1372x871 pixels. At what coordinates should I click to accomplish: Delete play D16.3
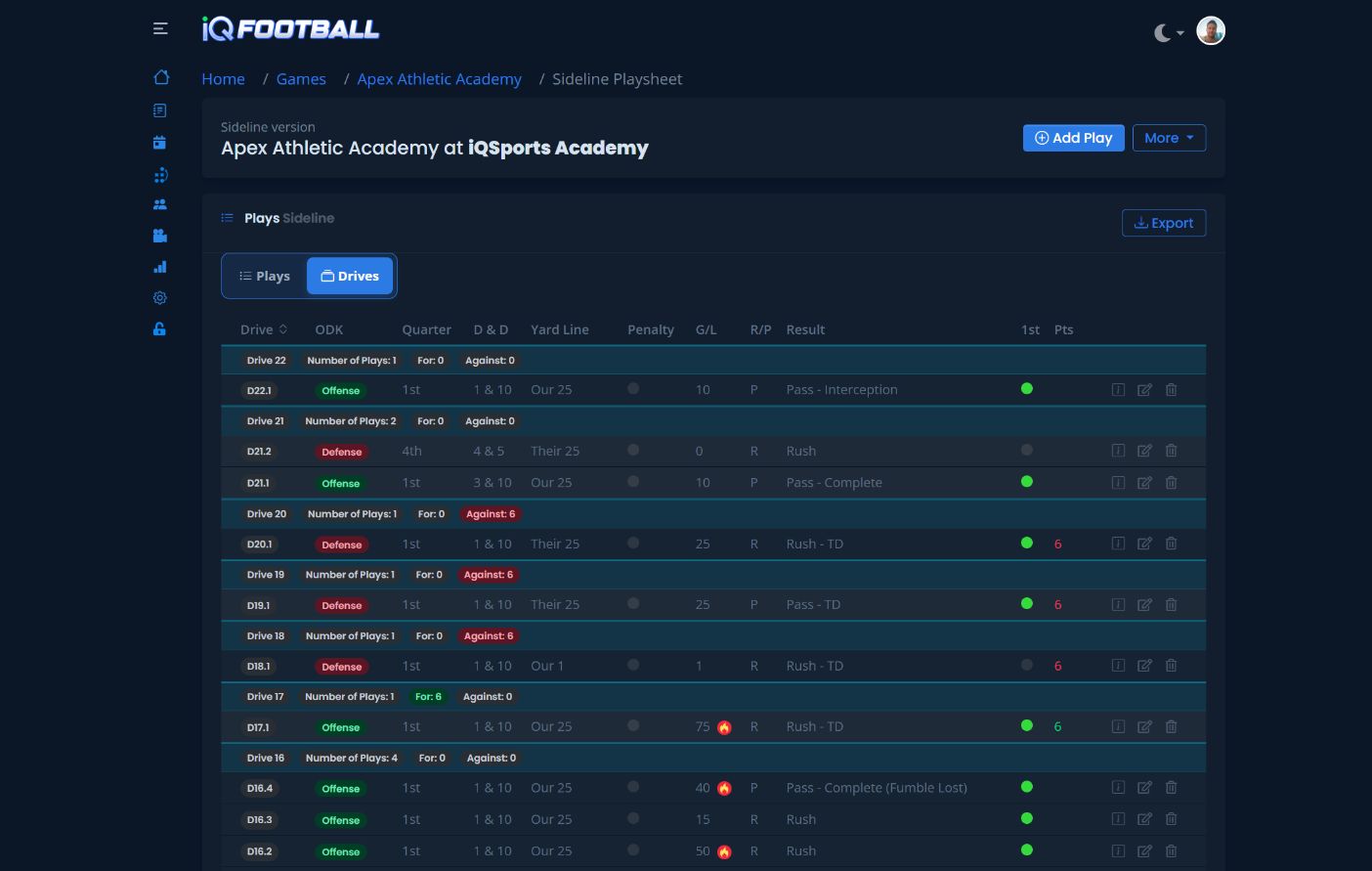[1171, 819]
